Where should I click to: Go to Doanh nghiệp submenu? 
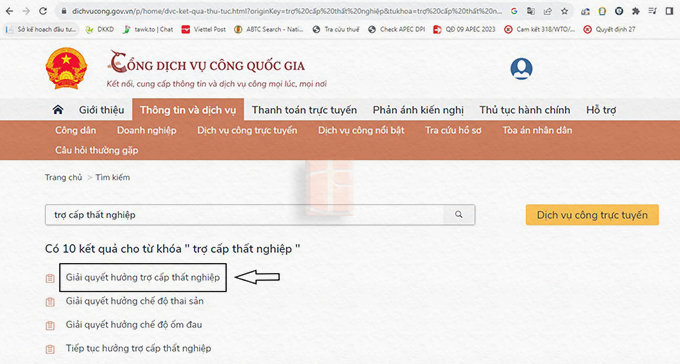point(147,130)
